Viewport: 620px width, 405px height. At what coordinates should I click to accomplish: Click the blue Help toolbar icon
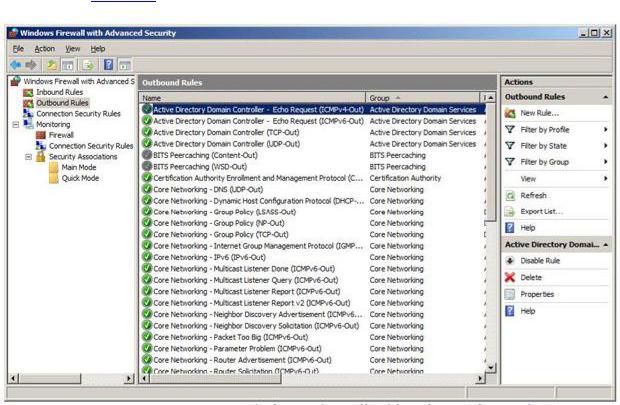pyautogui.click(x=108, y=65)
